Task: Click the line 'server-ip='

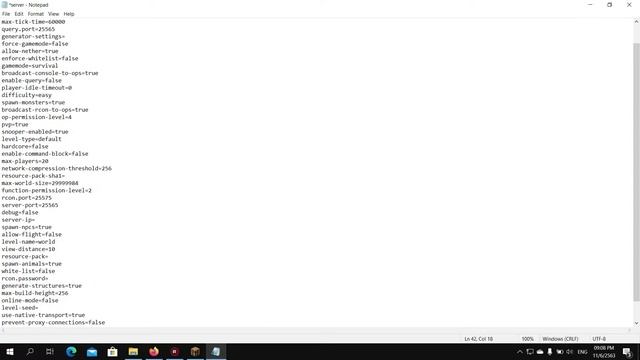Action: tap(18, 220)
